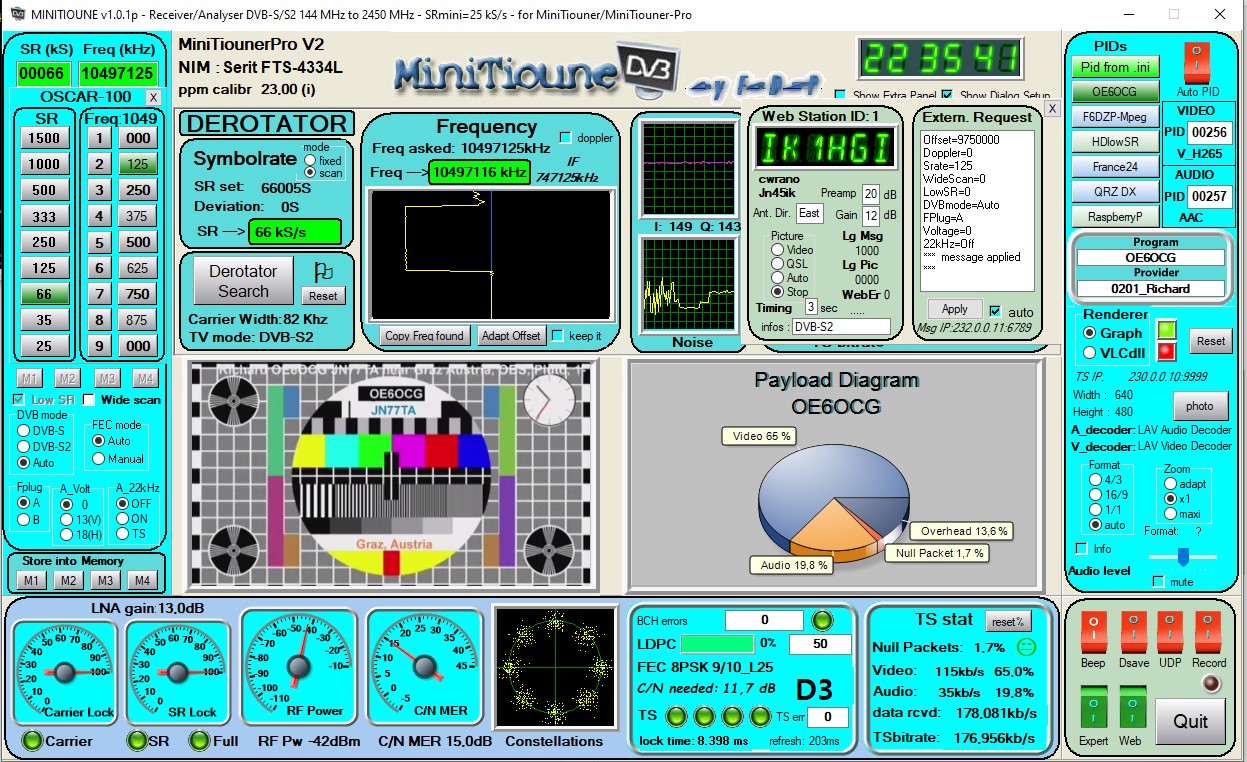Screen dimensions: 1247x762
Task: Choose 16/9 format option
Action: point(1096,495)
